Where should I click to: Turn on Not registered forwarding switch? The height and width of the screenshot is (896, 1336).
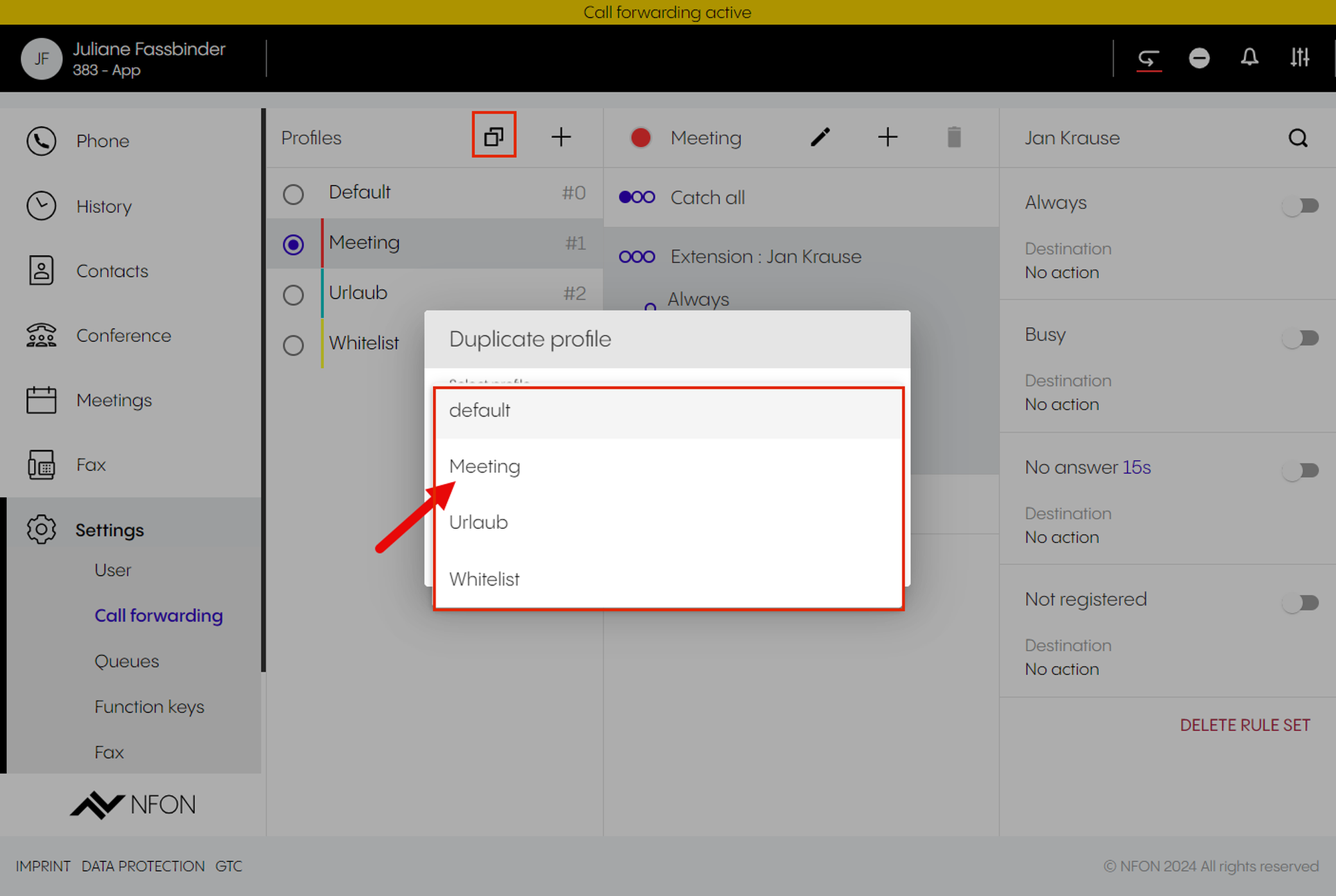point(1300,603)
